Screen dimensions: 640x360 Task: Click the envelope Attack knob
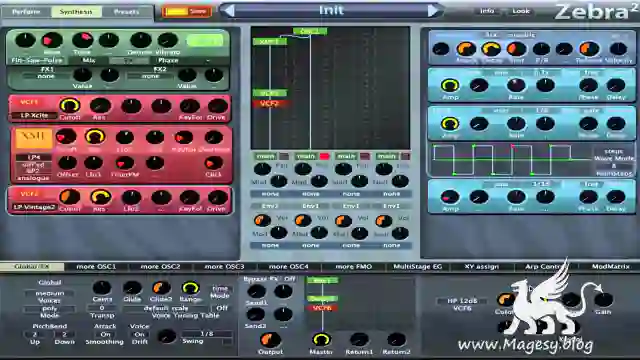pos(466,49)
